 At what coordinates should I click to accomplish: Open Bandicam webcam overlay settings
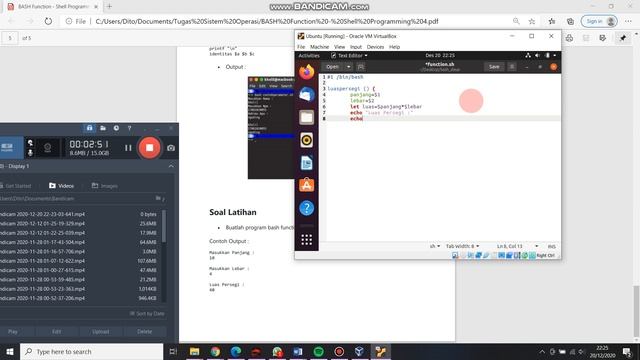click(47, 147)
